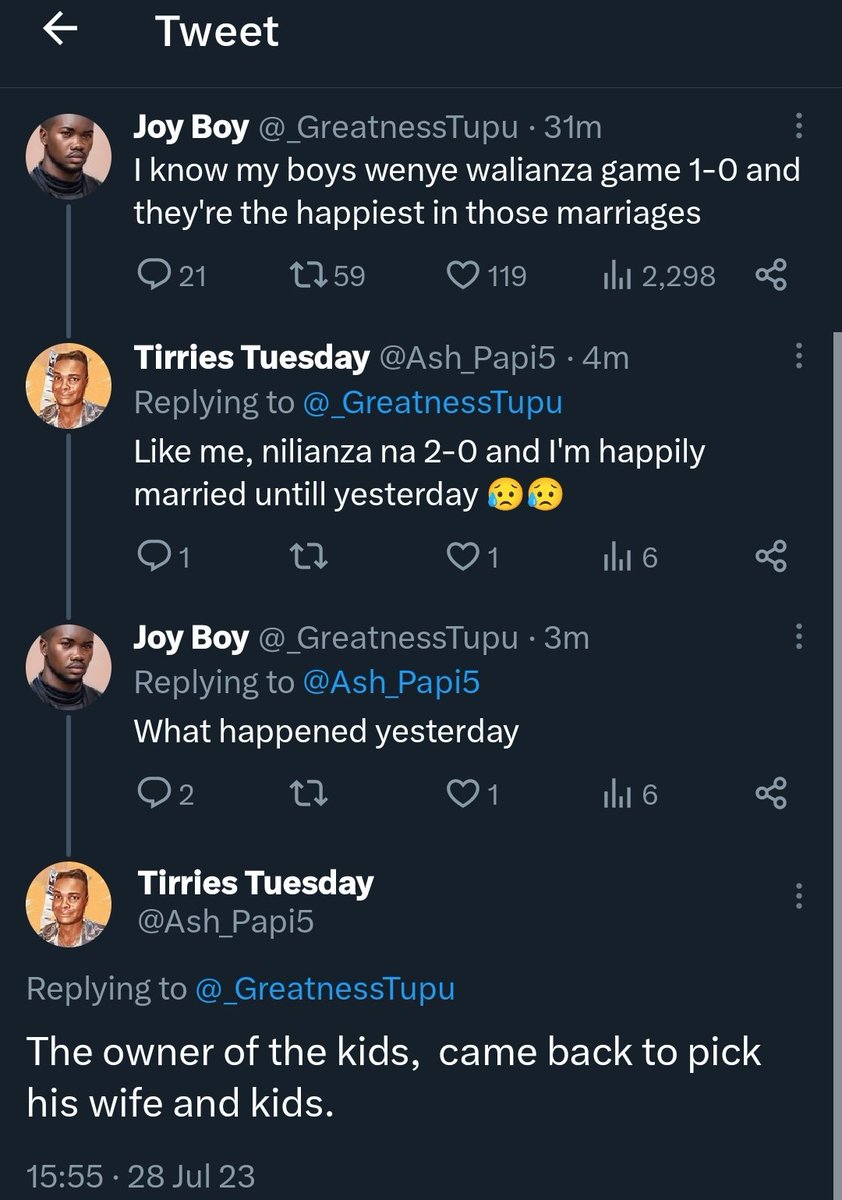View analytics showing 2,298 views
The height and width of the screenshot is (1200, 842).
pyautogui.click(x=659, y=275)
